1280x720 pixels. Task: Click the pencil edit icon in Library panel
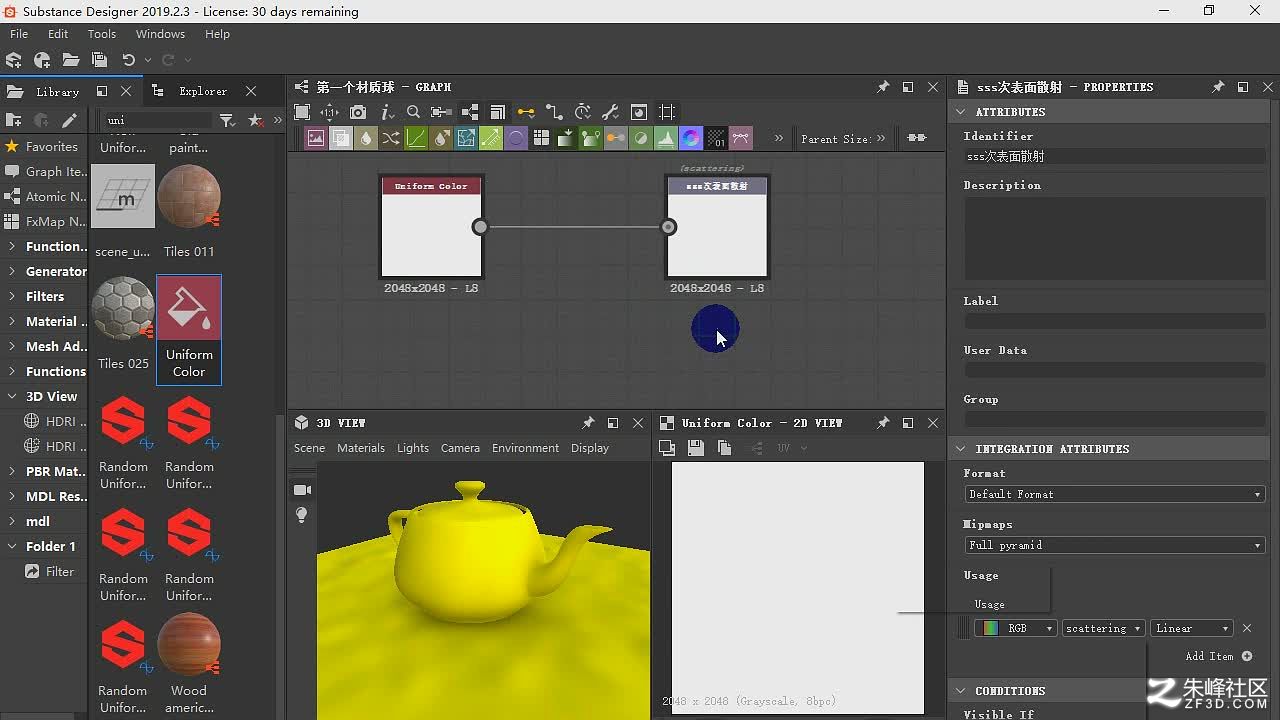click(69, 120)
